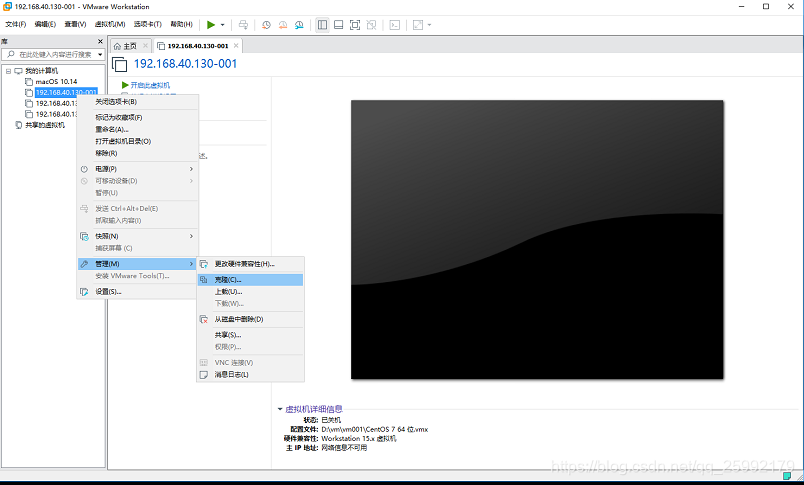Power on the VM with the green play icon
This screenshot has width=804, height=485.
(x=211, y=25)
